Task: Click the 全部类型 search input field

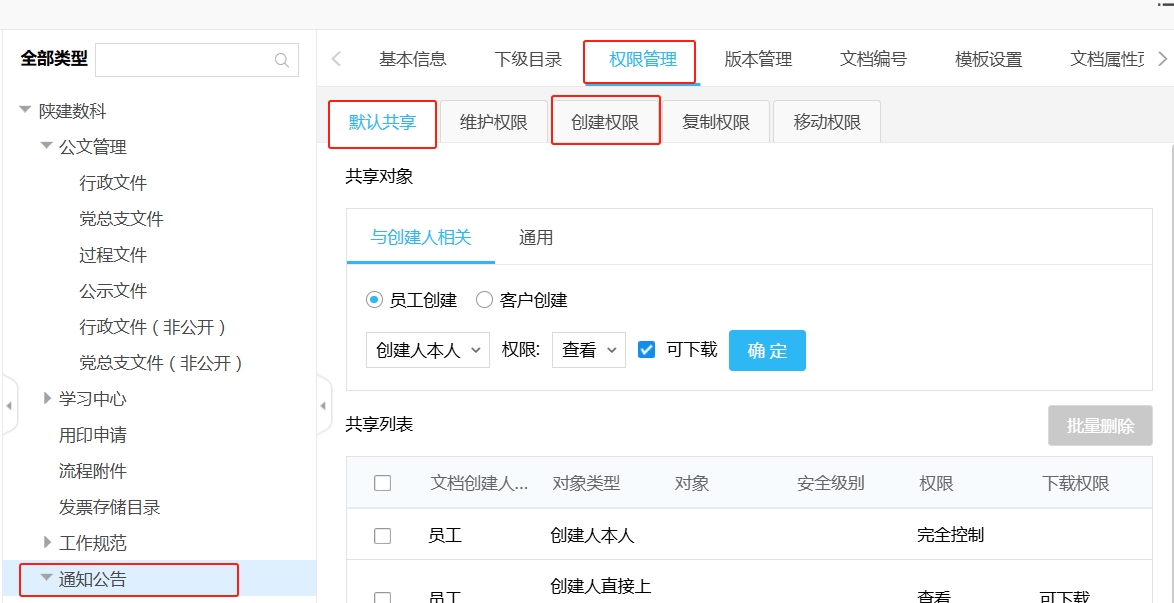Action: [x=186, y=60]
